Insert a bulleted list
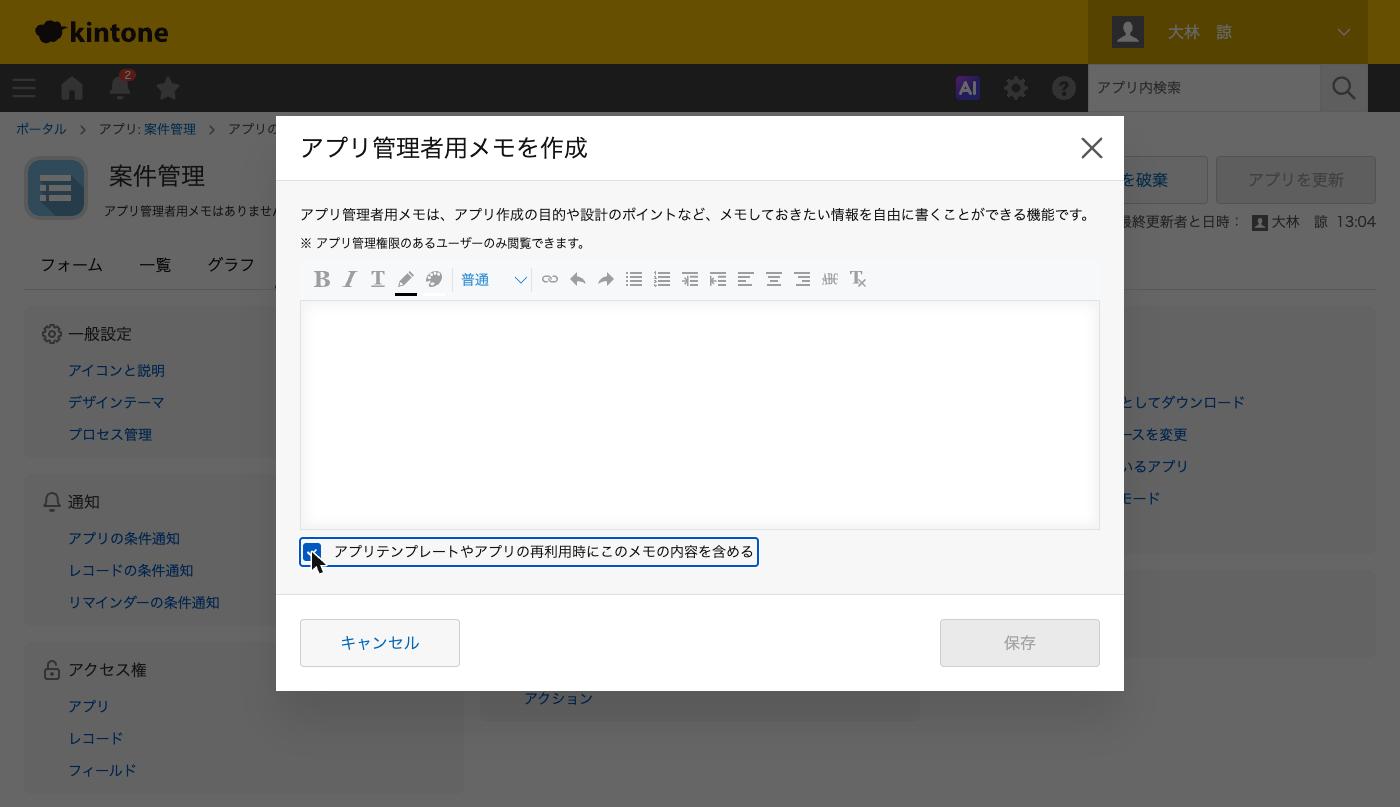Image resolution: width=1400 pixels, height=807 pixels. 634,280
